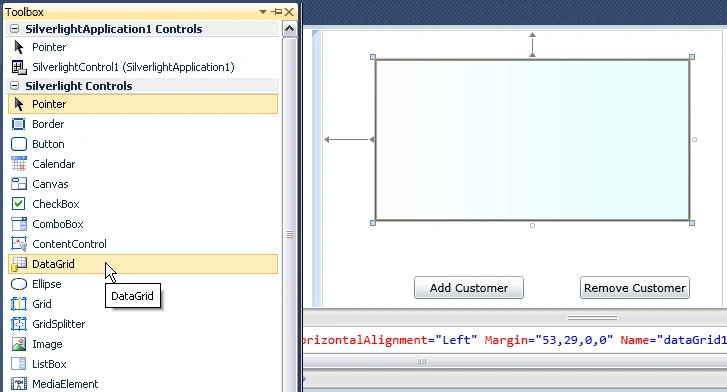Click the HorizontalAlignment "Left" value in XAML
The width and height of the screenshot is (727, 392).
click(x=457, y=340)
